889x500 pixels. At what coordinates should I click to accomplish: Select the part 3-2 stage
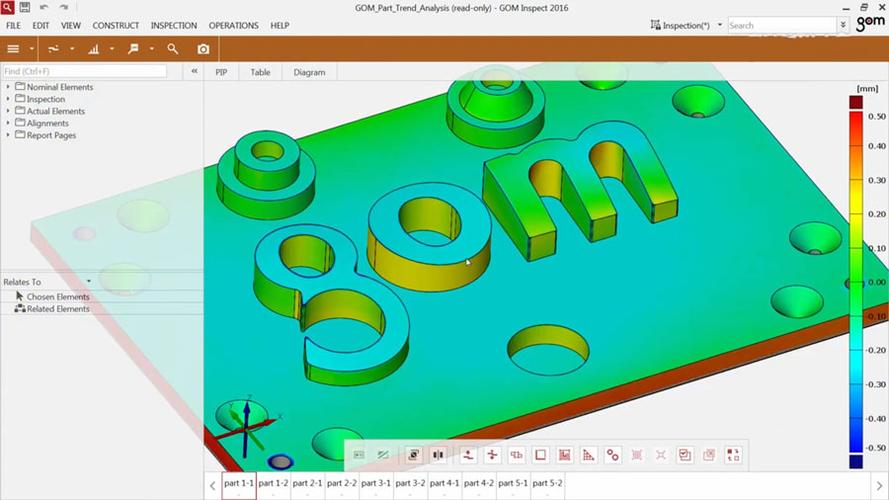coord(410,485)
